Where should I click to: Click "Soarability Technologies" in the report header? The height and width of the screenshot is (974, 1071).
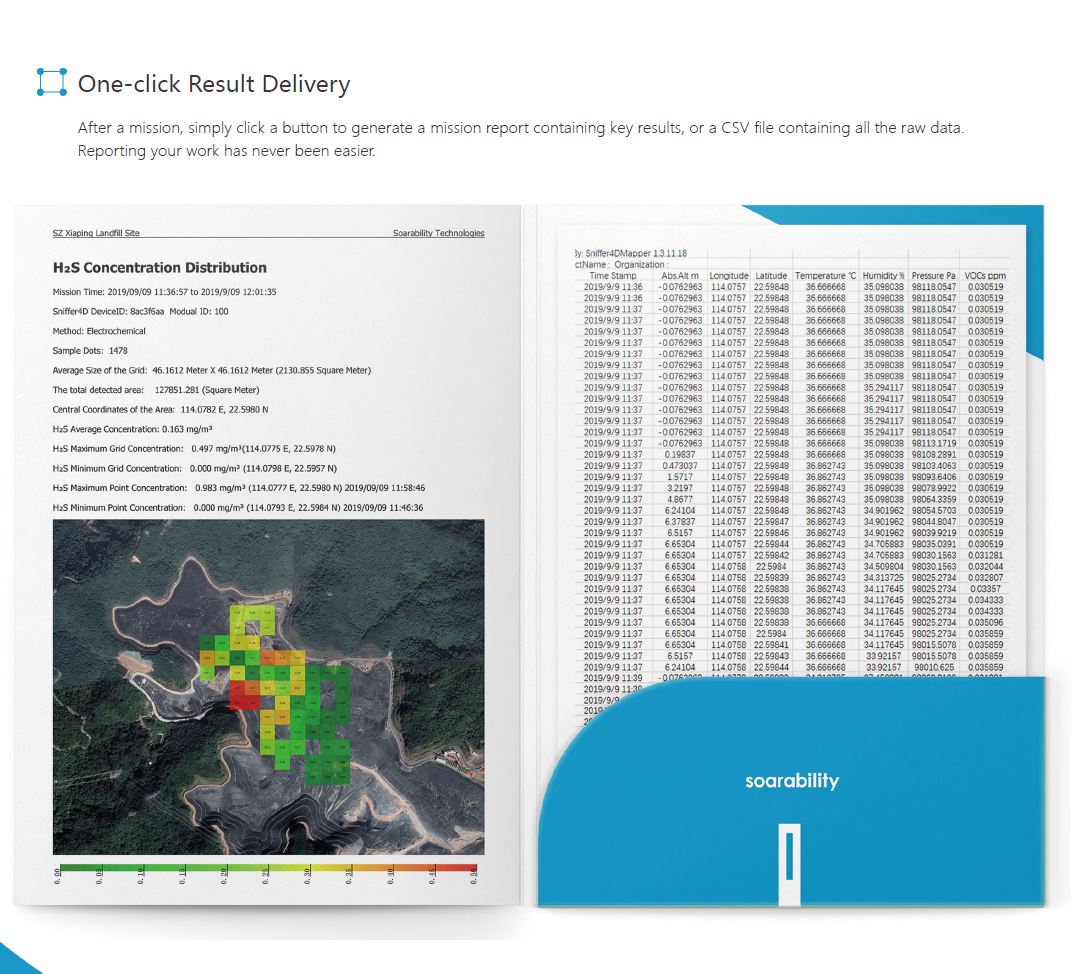point(439,233)
